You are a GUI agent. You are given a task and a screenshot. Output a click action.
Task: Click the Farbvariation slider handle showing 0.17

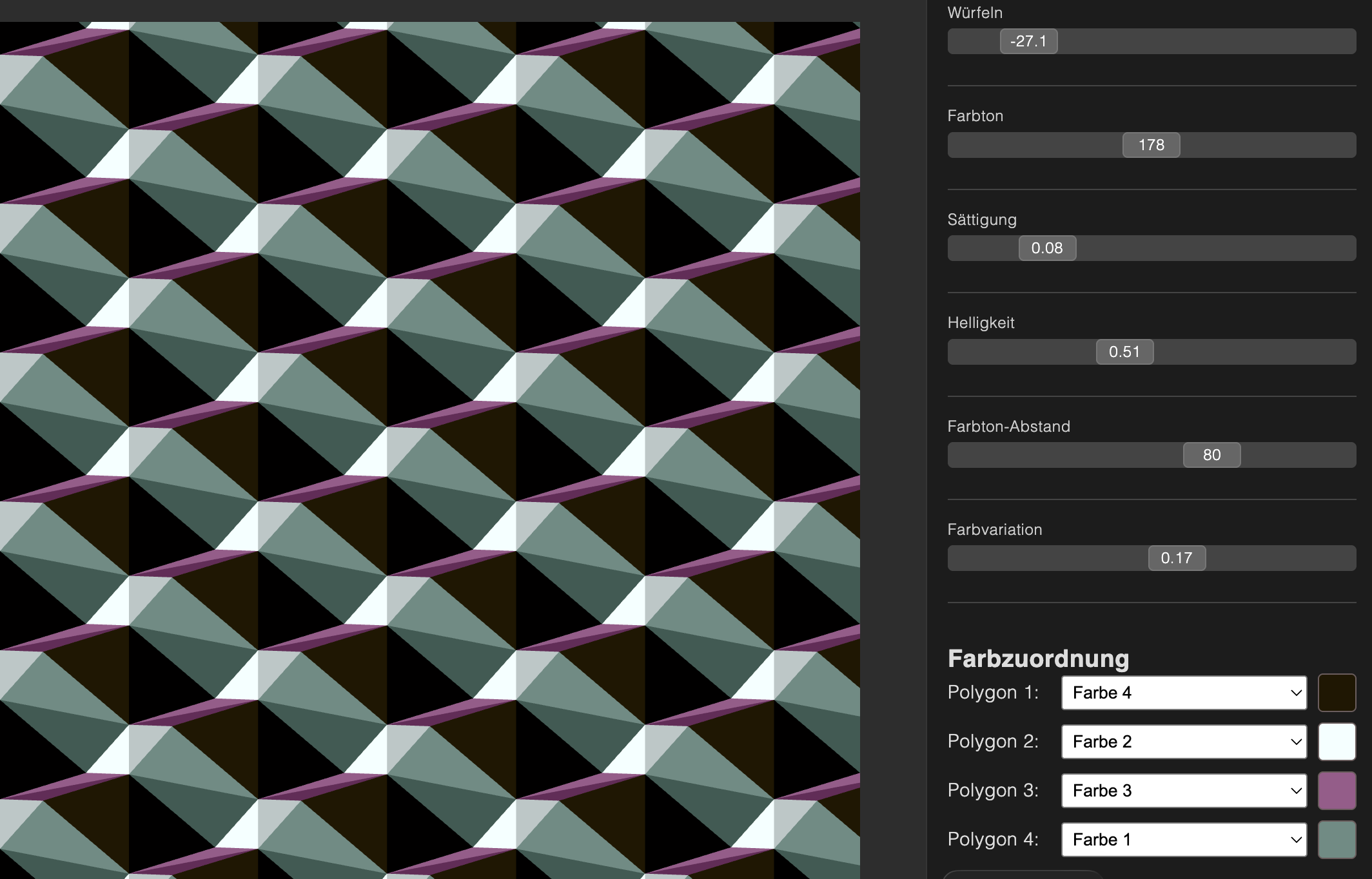(1177, 558)
